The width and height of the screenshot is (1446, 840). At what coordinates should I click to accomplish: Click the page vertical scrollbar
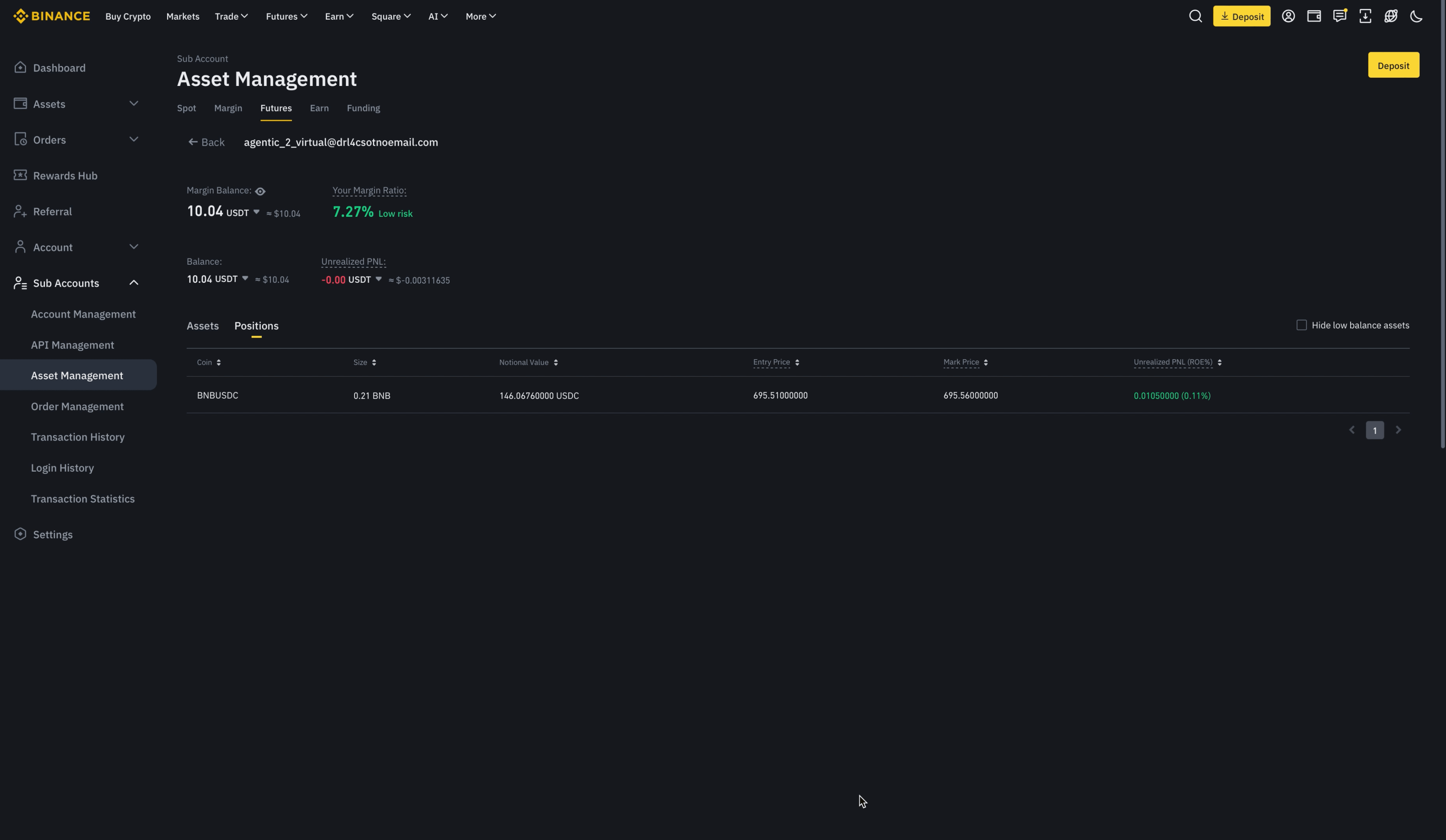(x=1443, y=224)
